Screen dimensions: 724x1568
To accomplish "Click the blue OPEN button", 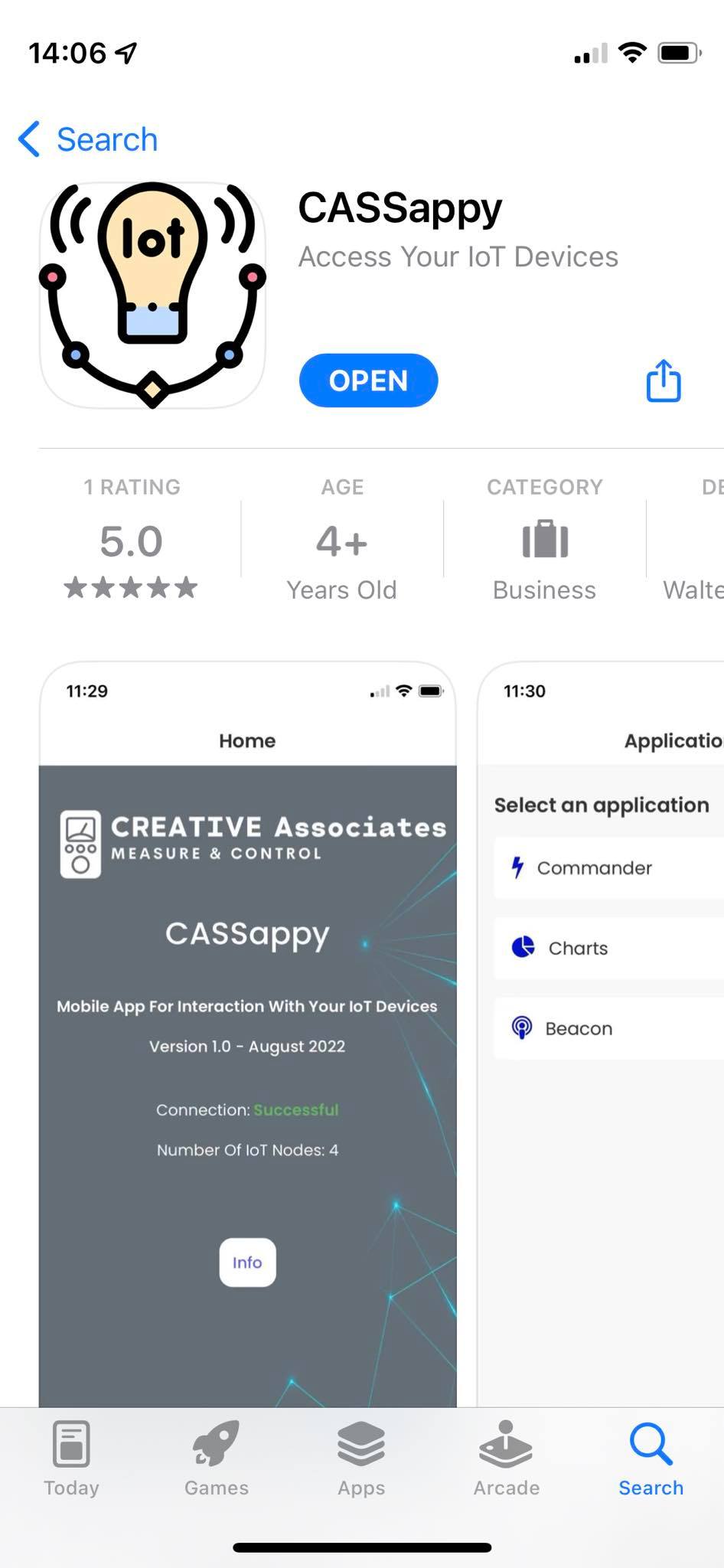I will pyautogui.click(x=368, y=381).
